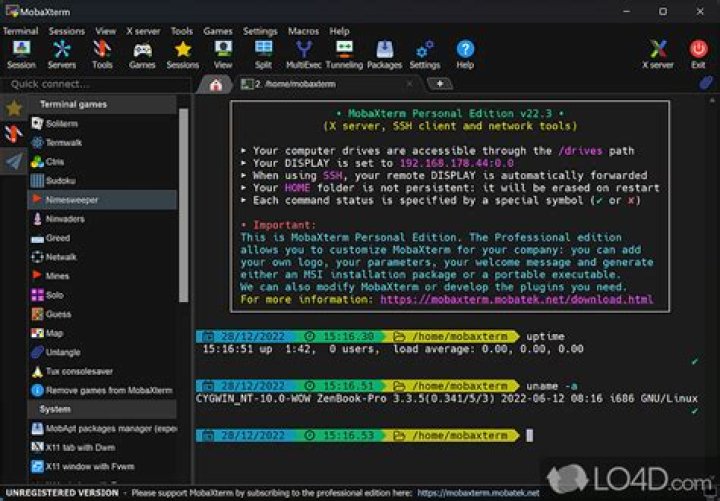Open the Tools menu

pos(182,31)
